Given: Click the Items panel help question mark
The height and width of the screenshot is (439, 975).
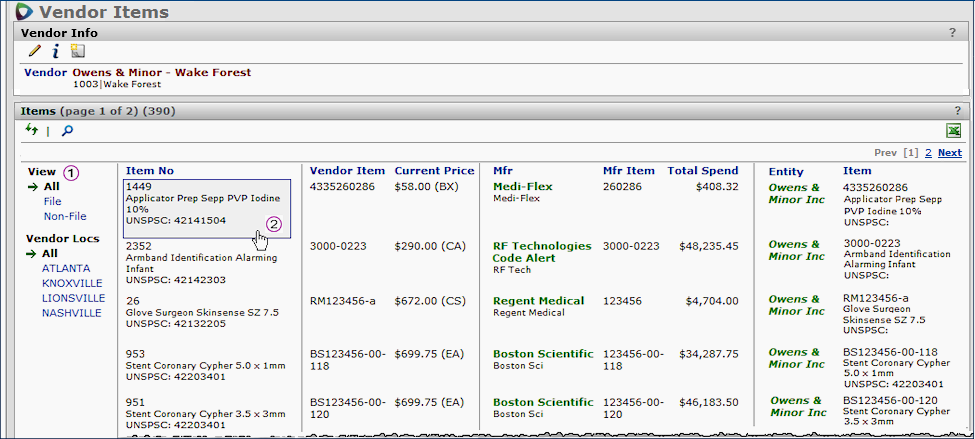Looking at the screenshot, I should tap(957, 111).
